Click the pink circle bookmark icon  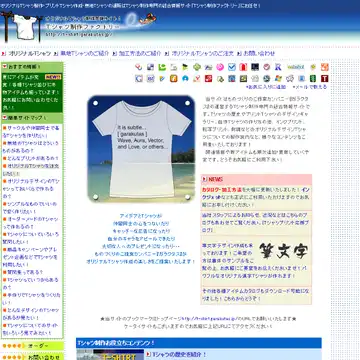pos(220,67)
